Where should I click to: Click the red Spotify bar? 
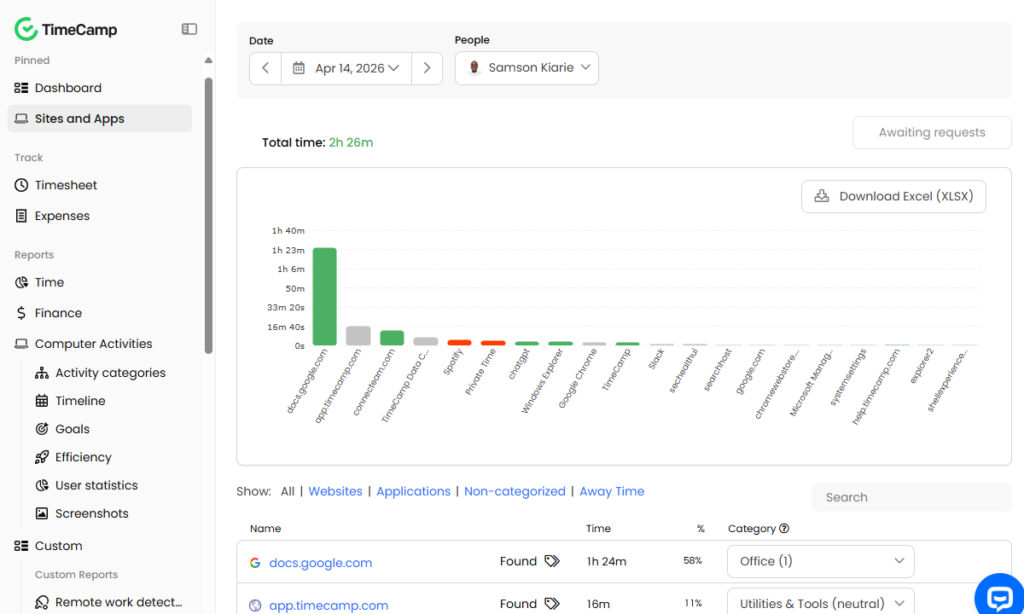[x=459, y=342]
